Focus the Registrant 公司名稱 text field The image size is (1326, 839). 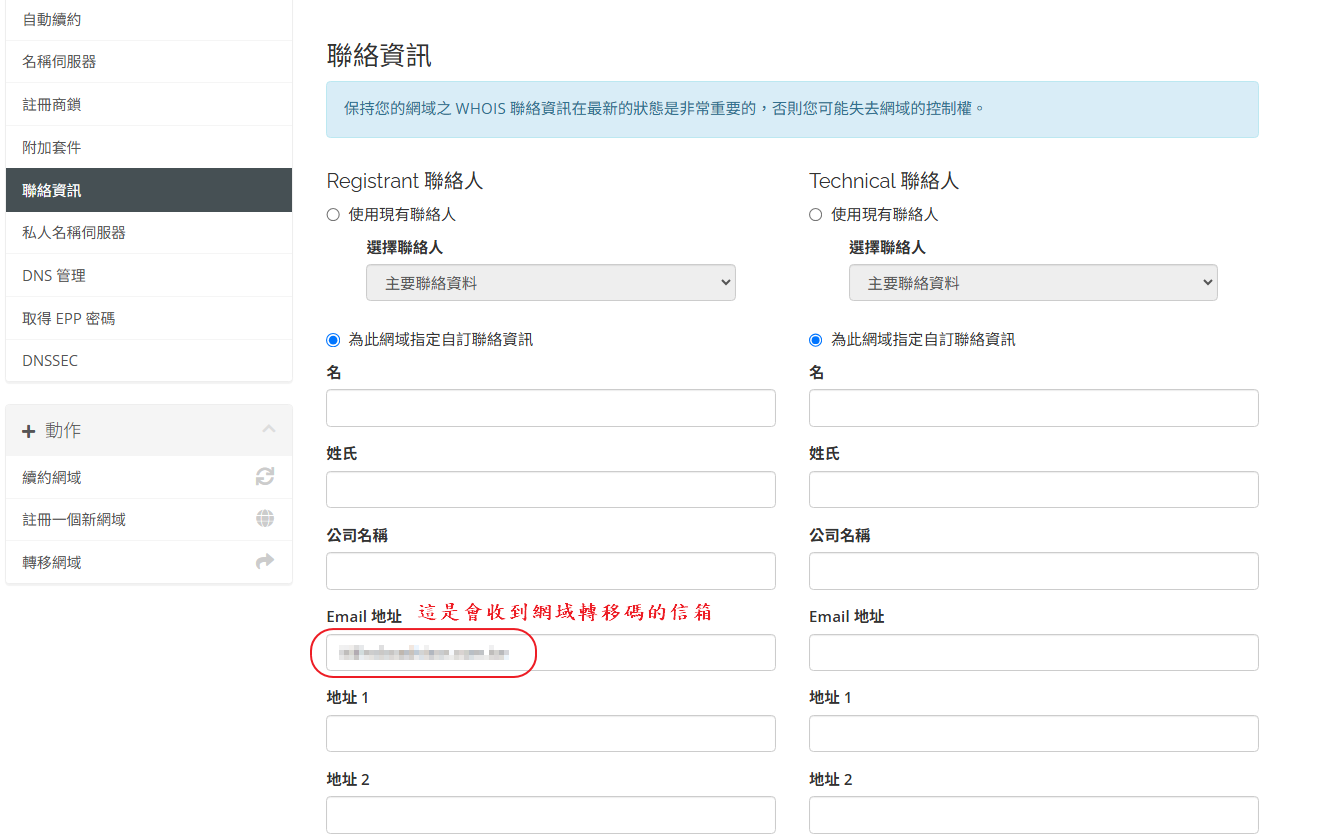pyautogui.click(x=550, y=571)
